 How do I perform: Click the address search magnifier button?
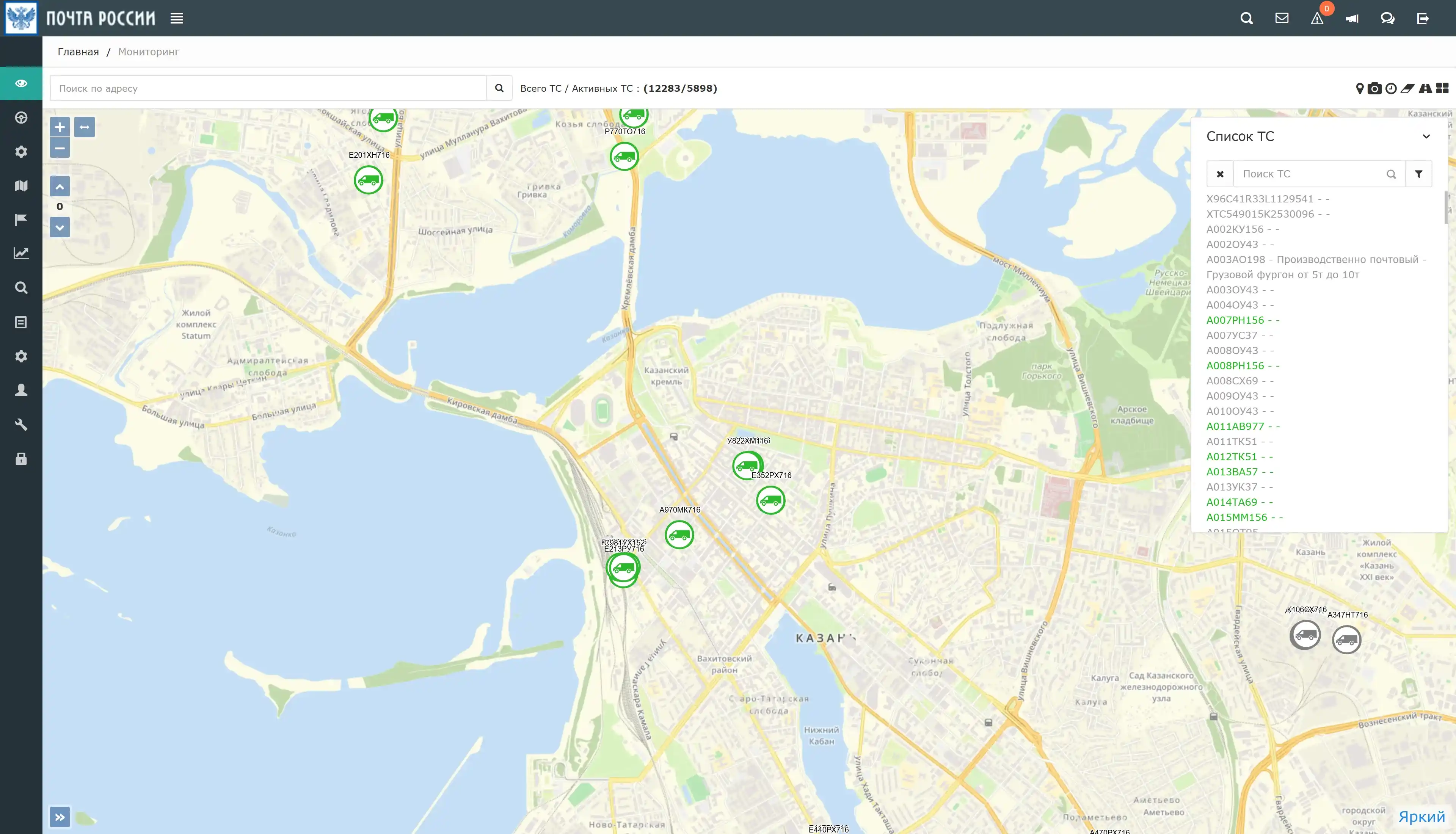499,88
